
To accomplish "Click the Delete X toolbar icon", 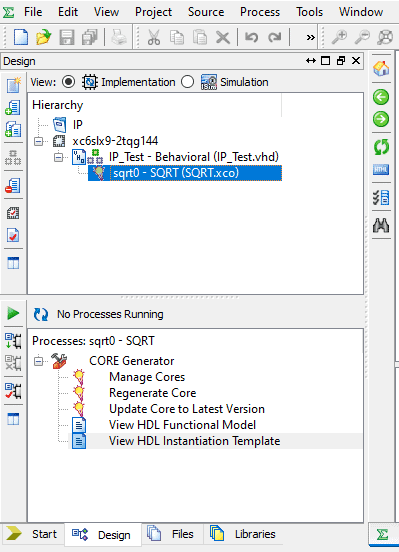I will pos(223,37).
